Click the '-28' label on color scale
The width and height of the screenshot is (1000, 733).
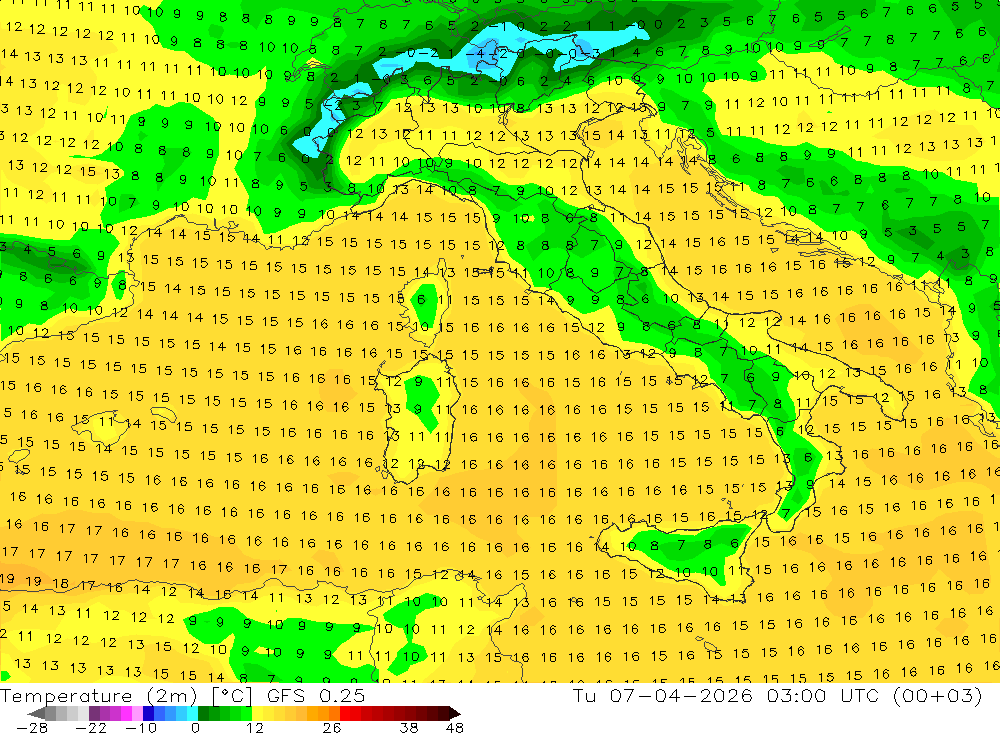click(x=31, y=727)
